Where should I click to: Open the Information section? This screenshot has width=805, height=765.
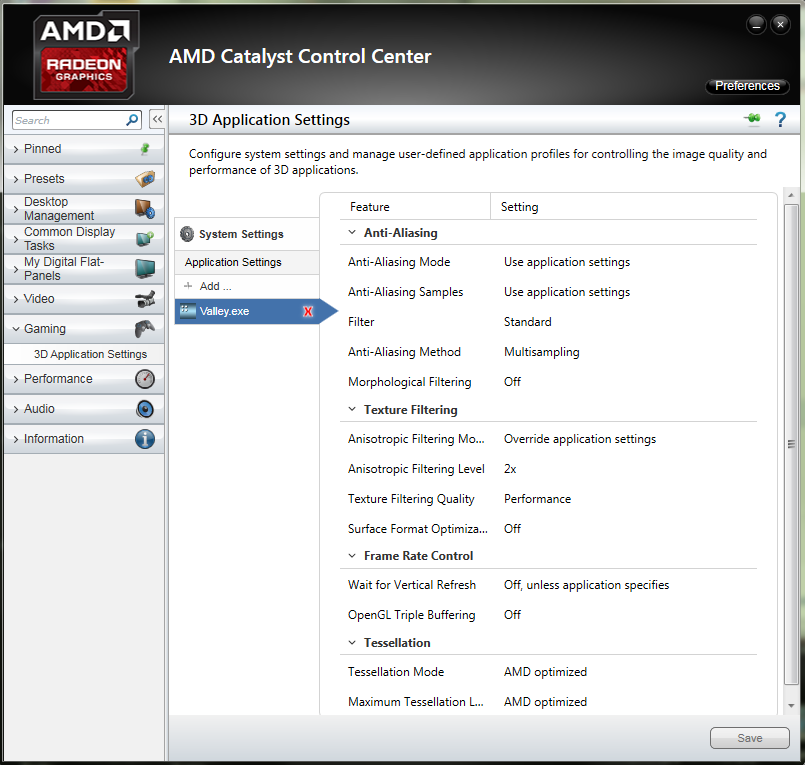(x=84, y=439)
